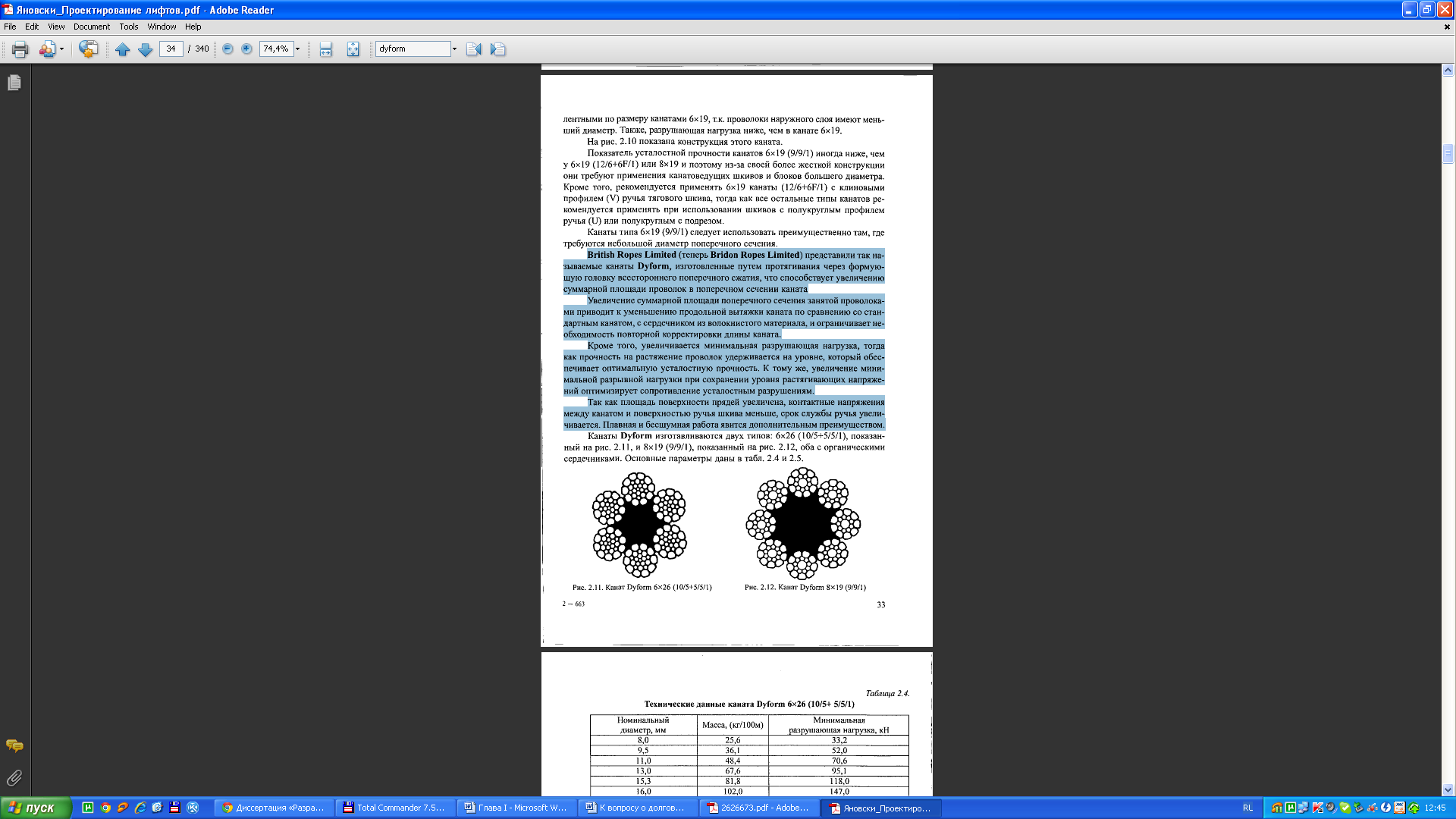Open the Help menu
The width and height of the screenshot is (1456, 819).
pyautogui.click(x=193, y=27)
